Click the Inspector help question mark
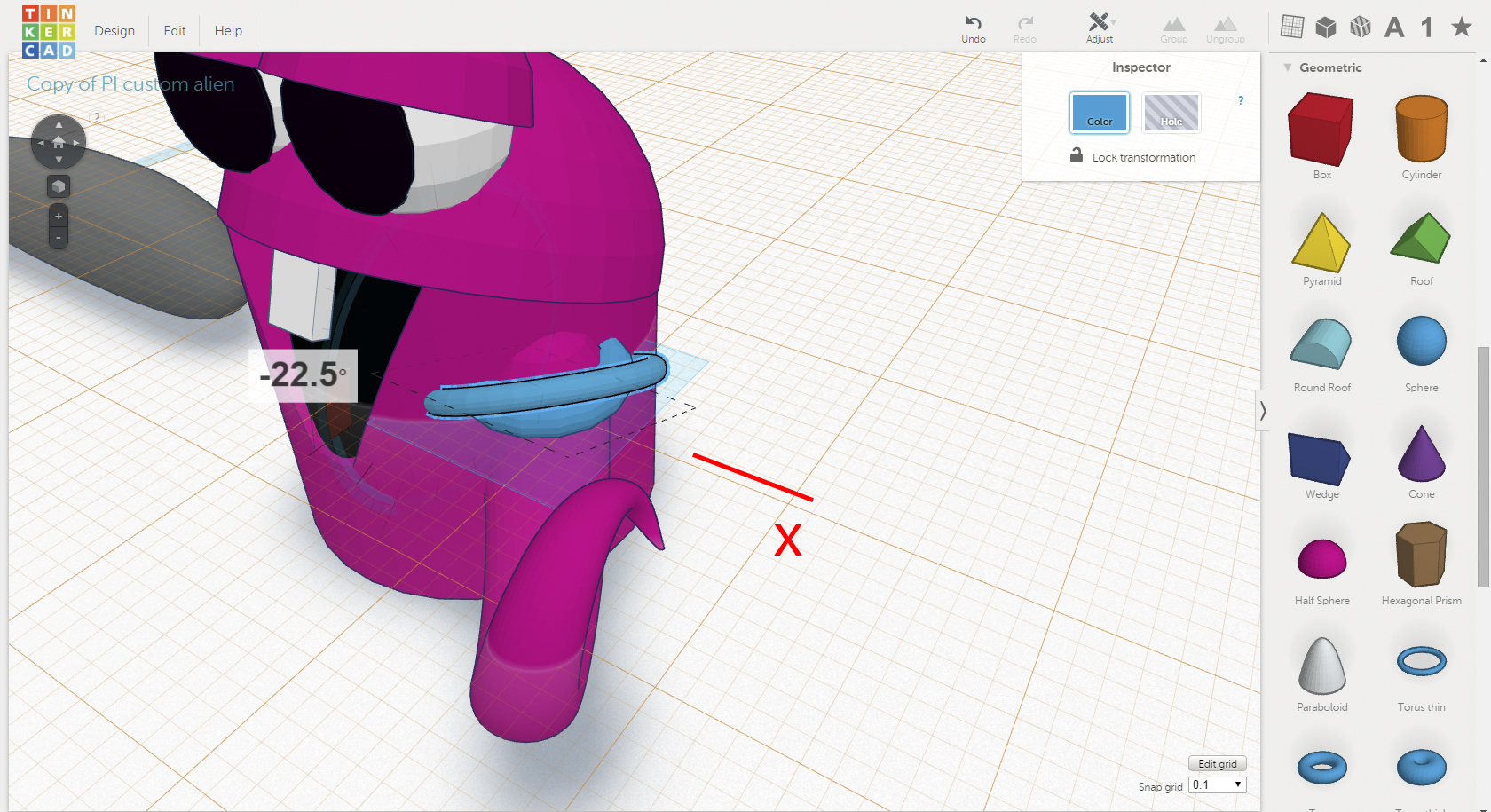 point(1241,100)
